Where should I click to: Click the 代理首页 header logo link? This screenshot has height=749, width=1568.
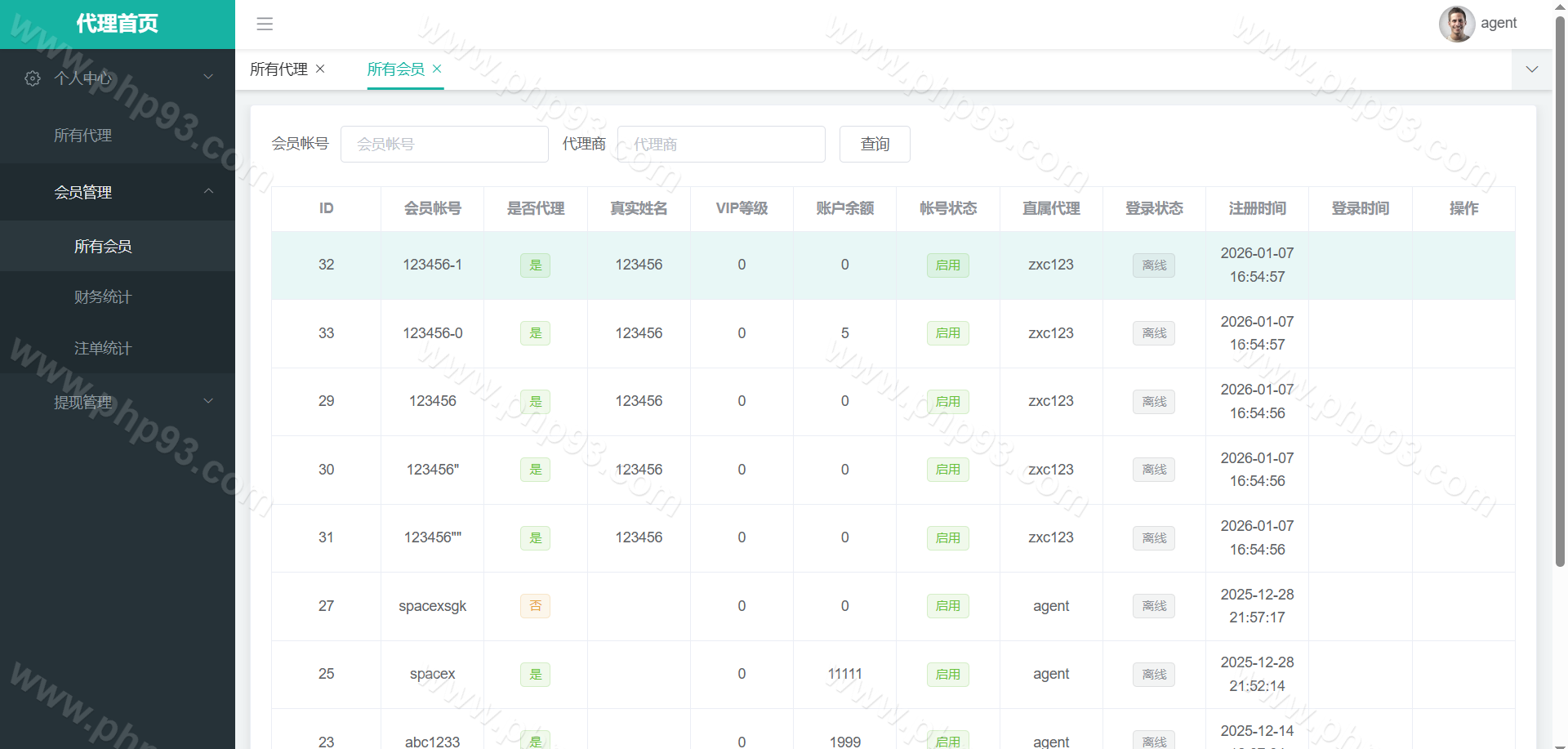[117, 24]
